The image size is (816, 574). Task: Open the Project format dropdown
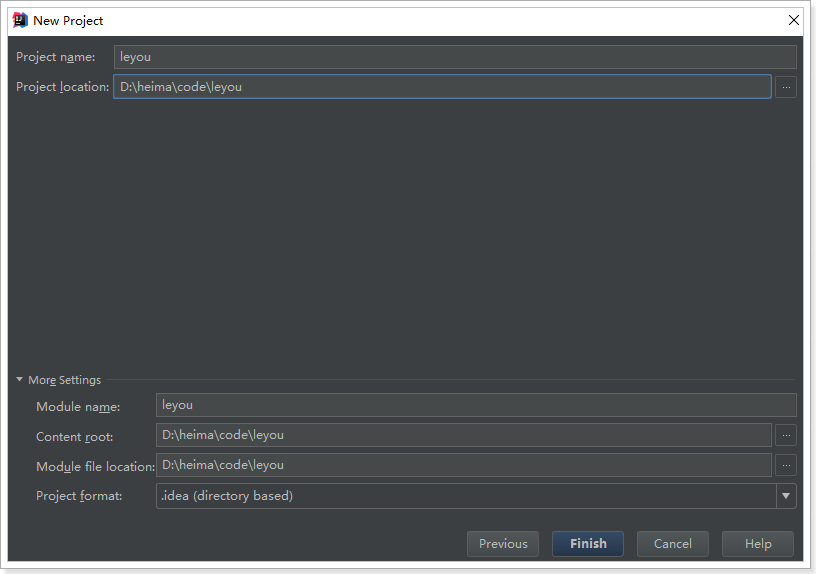pos(786,496)
